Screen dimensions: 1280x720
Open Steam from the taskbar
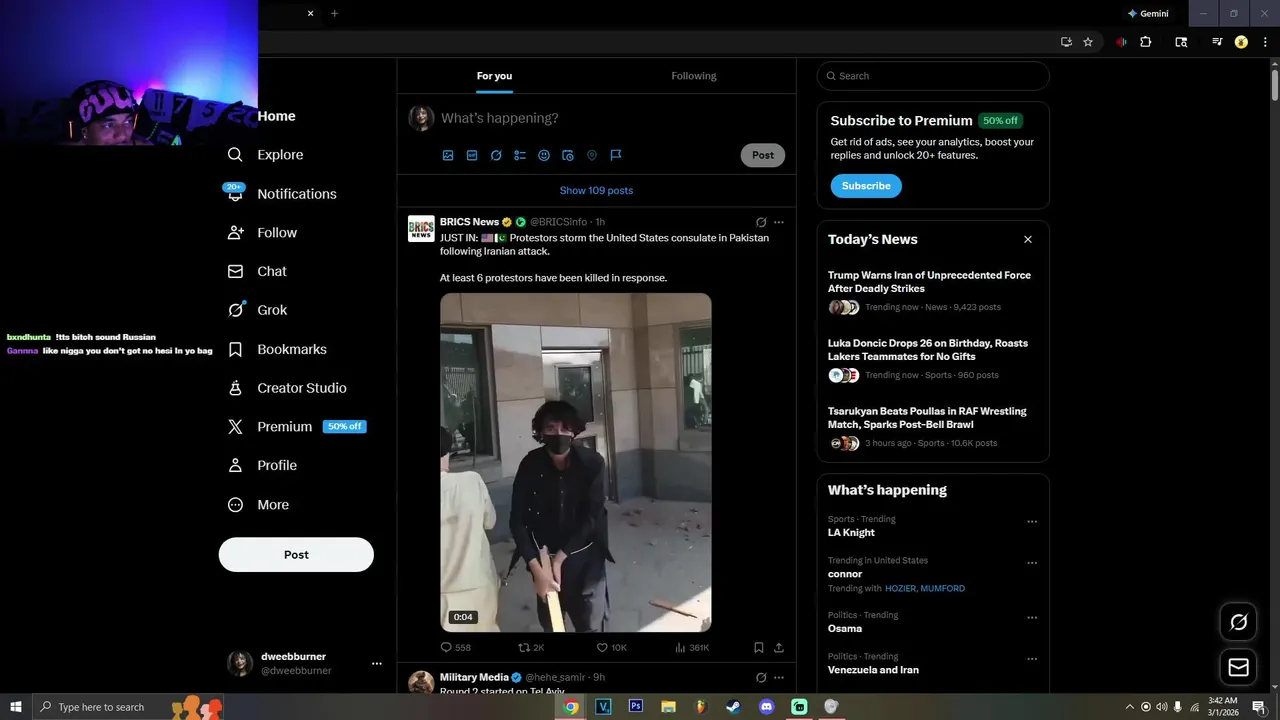(x=733, y=707)
